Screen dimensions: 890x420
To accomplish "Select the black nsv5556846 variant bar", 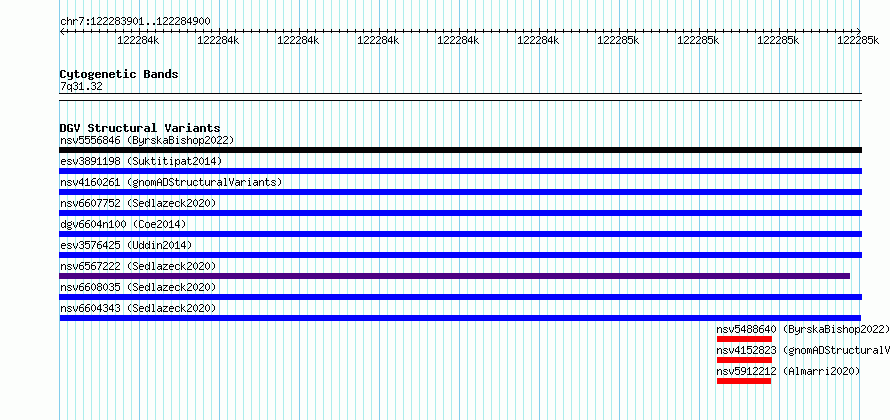I will tap(460, 150).
